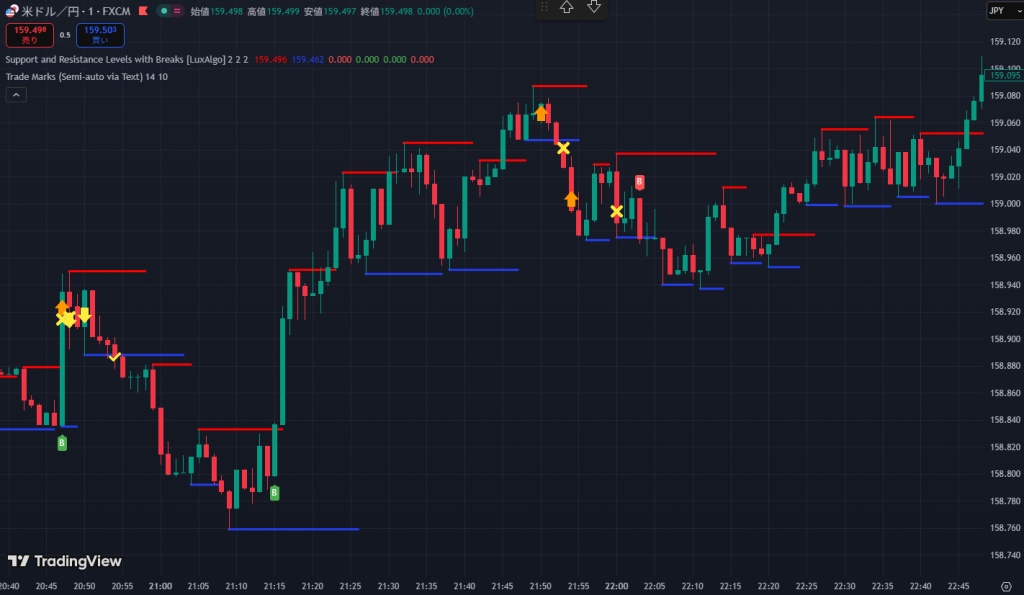Collapse the indicator legend with chevron
The width and height of the screenshot is (1024, 595).
tap(16, 94)
